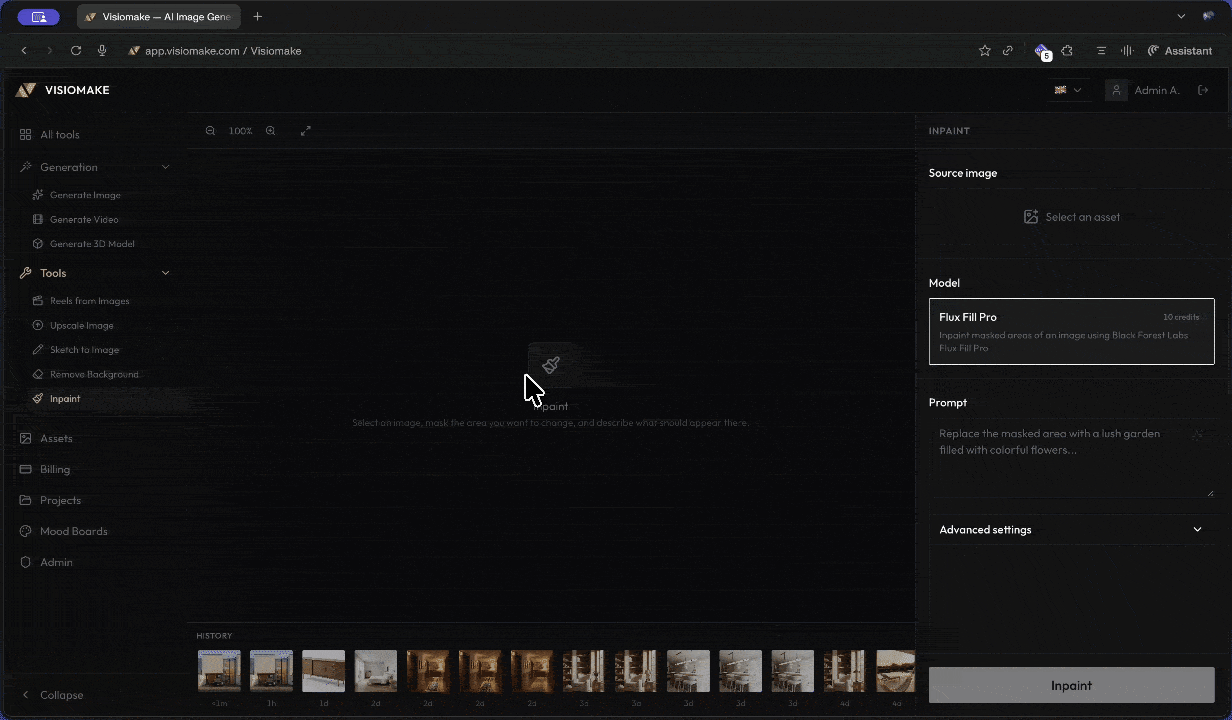Open the Mood Boards section
1232x720 pixels.
pyautogui.click(x=74, y=531)
